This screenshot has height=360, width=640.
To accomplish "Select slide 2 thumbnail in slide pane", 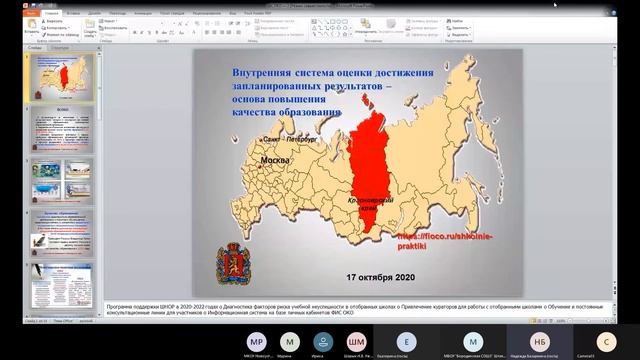I will (62, 129).
